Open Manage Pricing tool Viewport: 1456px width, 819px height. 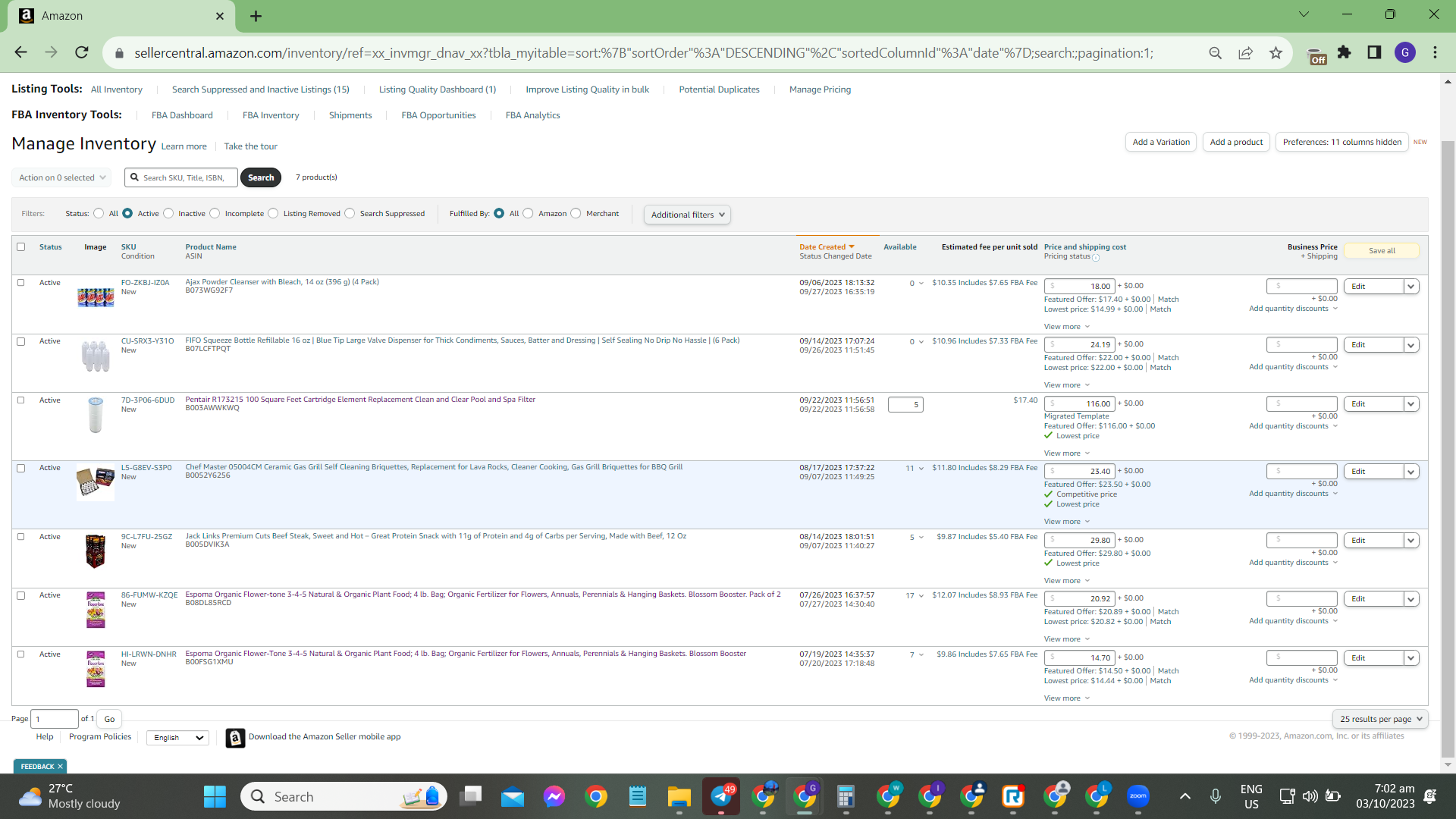pos(820,89)
